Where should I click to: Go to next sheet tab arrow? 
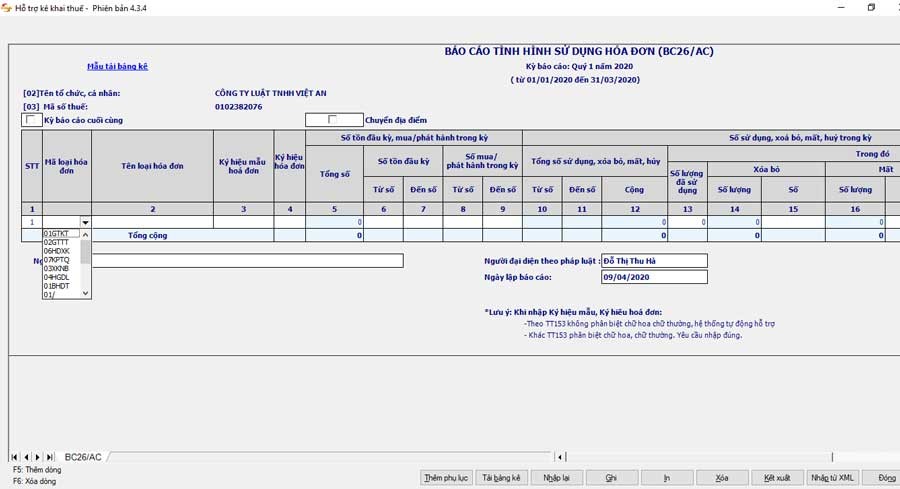(x=38, y=457)
